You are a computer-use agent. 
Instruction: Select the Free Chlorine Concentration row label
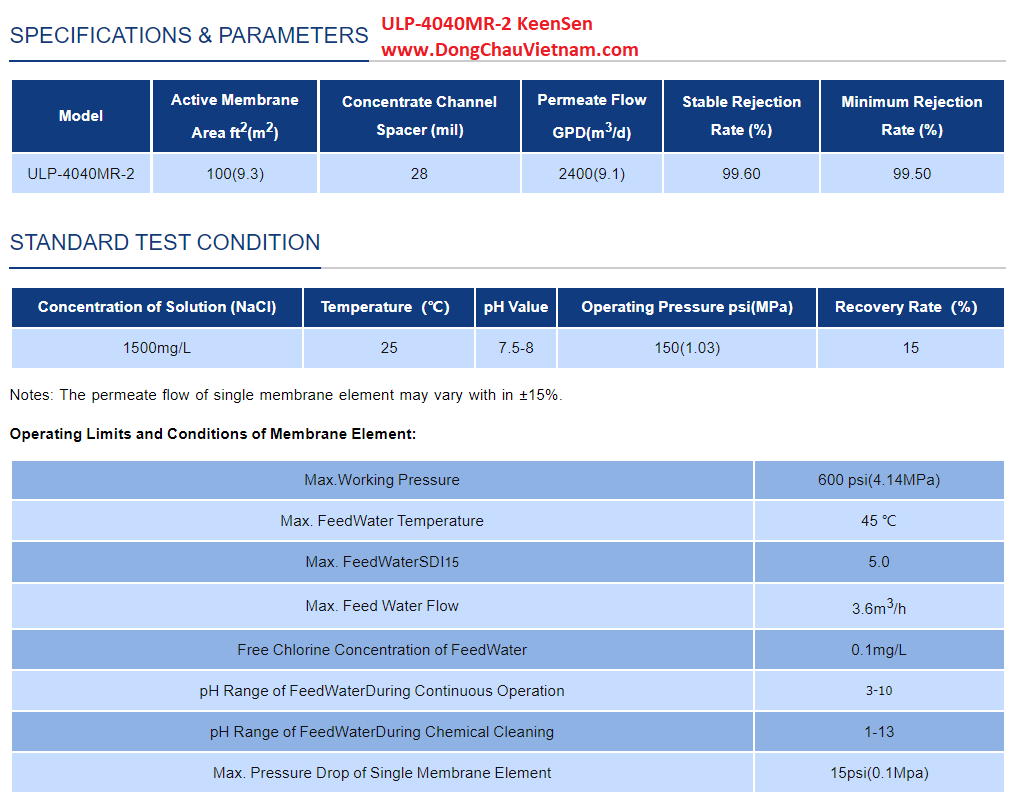tap(382, 650)
